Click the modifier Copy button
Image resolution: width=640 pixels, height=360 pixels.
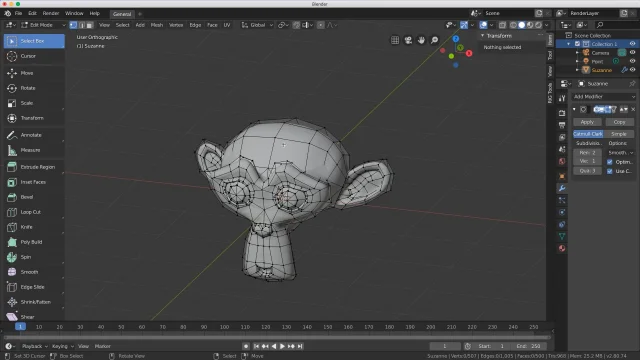[619, 122]
